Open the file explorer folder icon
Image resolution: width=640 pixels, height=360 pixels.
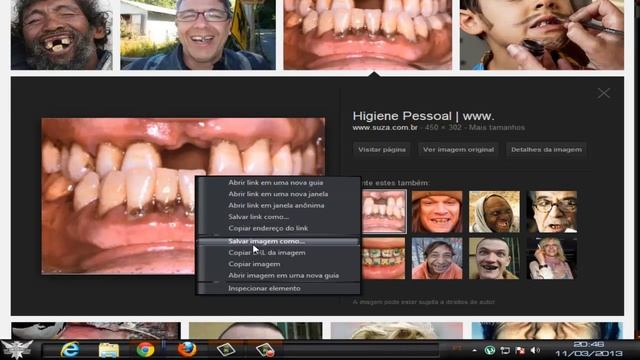tap(109, 350)
